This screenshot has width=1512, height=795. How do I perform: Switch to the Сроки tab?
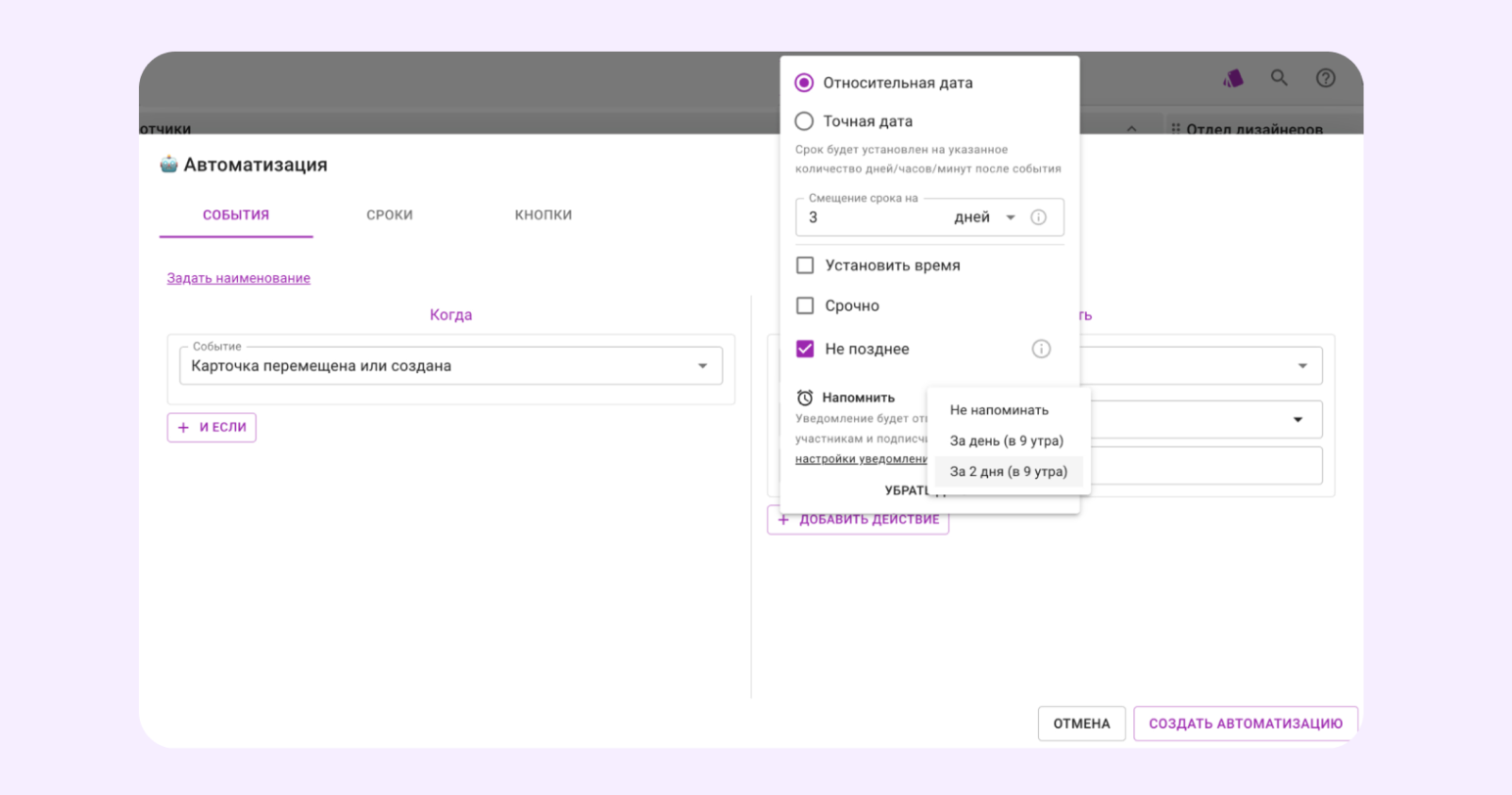(x=390, y=214)
